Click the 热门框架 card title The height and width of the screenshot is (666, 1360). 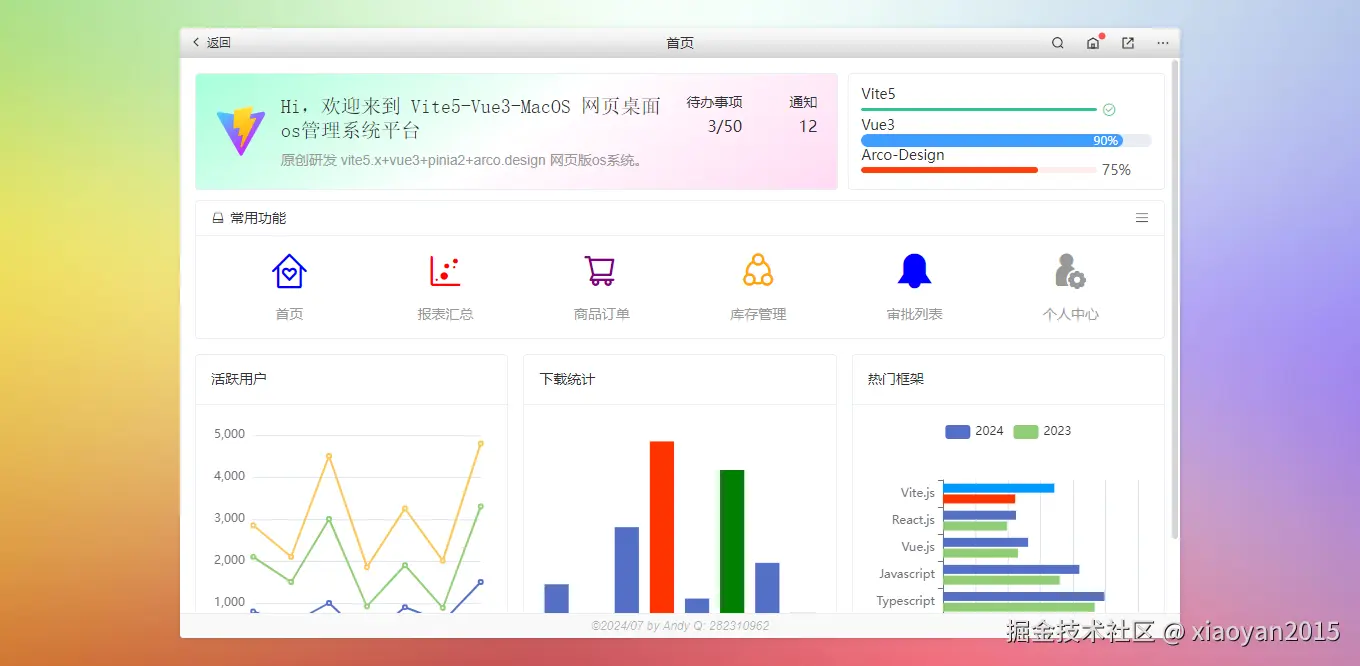tap(896, 379)
